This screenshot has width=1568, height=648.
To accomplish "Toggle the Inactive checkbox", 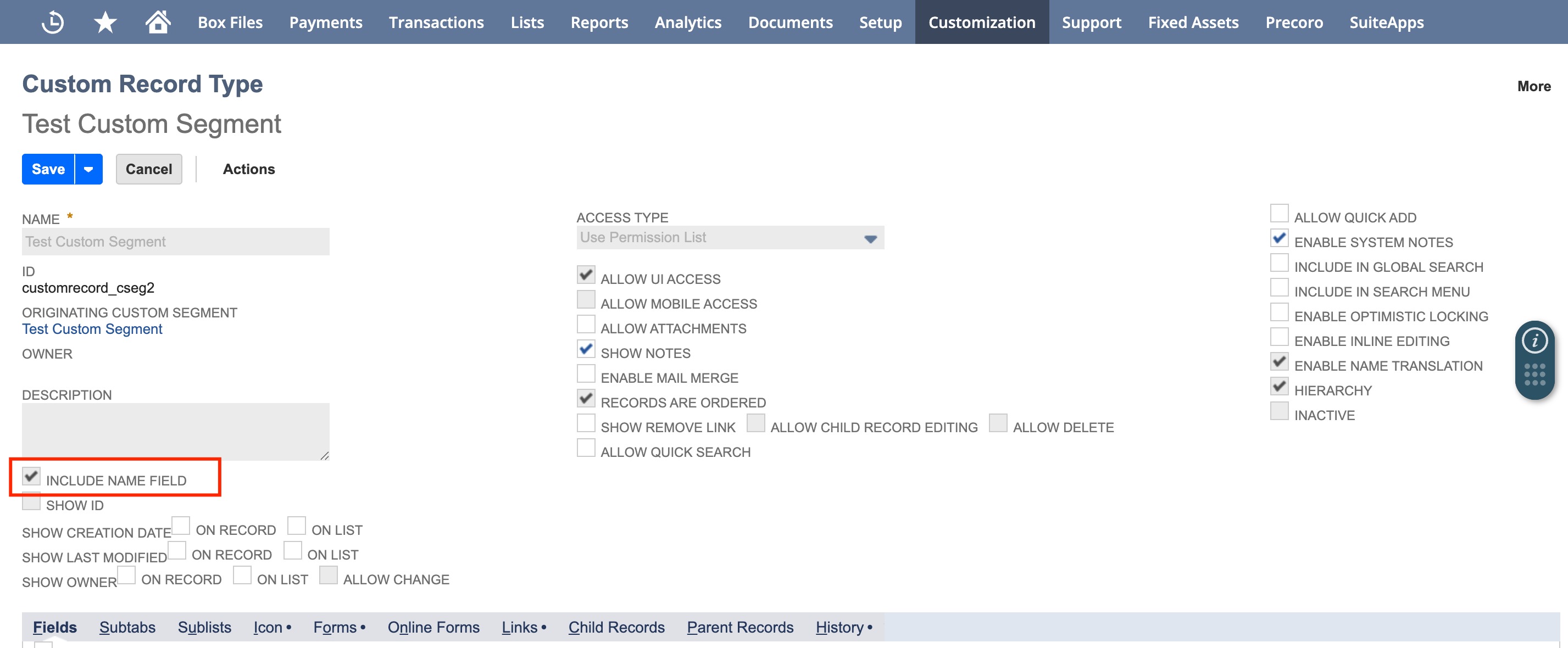I will click(1279, 411).
